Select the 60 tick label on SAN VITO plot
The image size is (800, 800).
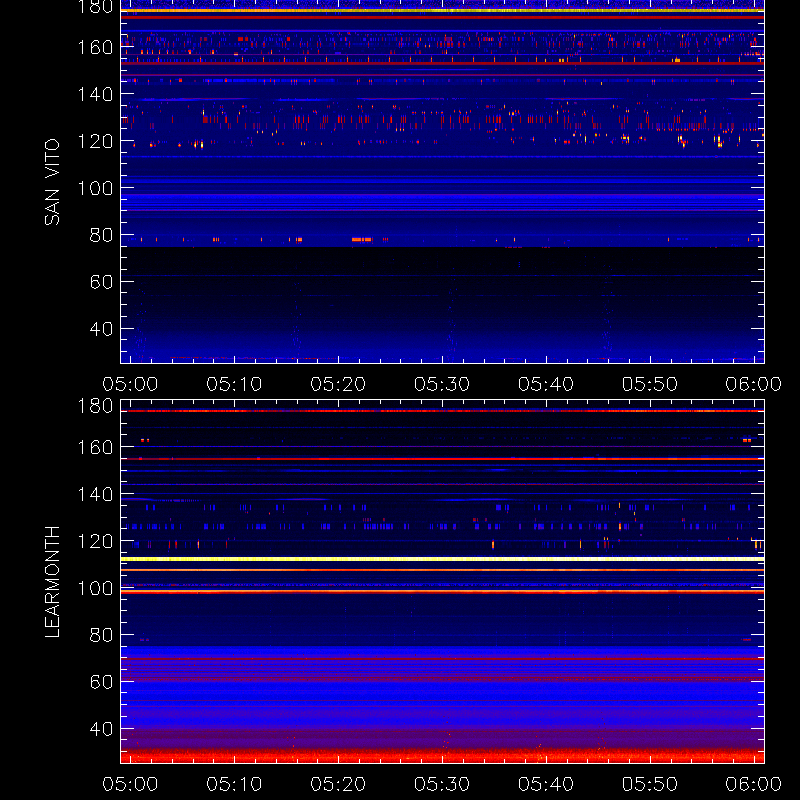tap(101, 282)
